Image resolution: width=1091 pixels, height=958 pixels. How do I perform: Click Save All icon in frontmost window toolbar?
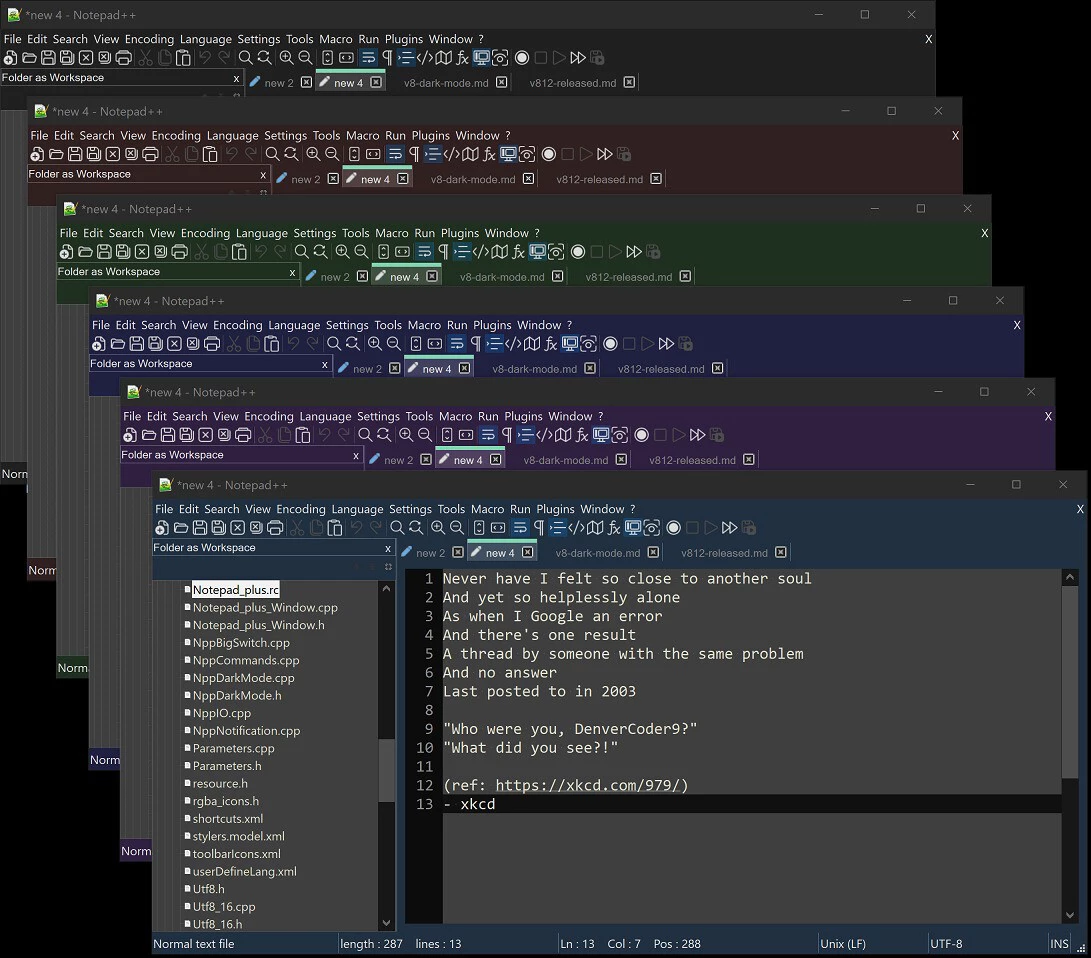click(x=219, y=528)
